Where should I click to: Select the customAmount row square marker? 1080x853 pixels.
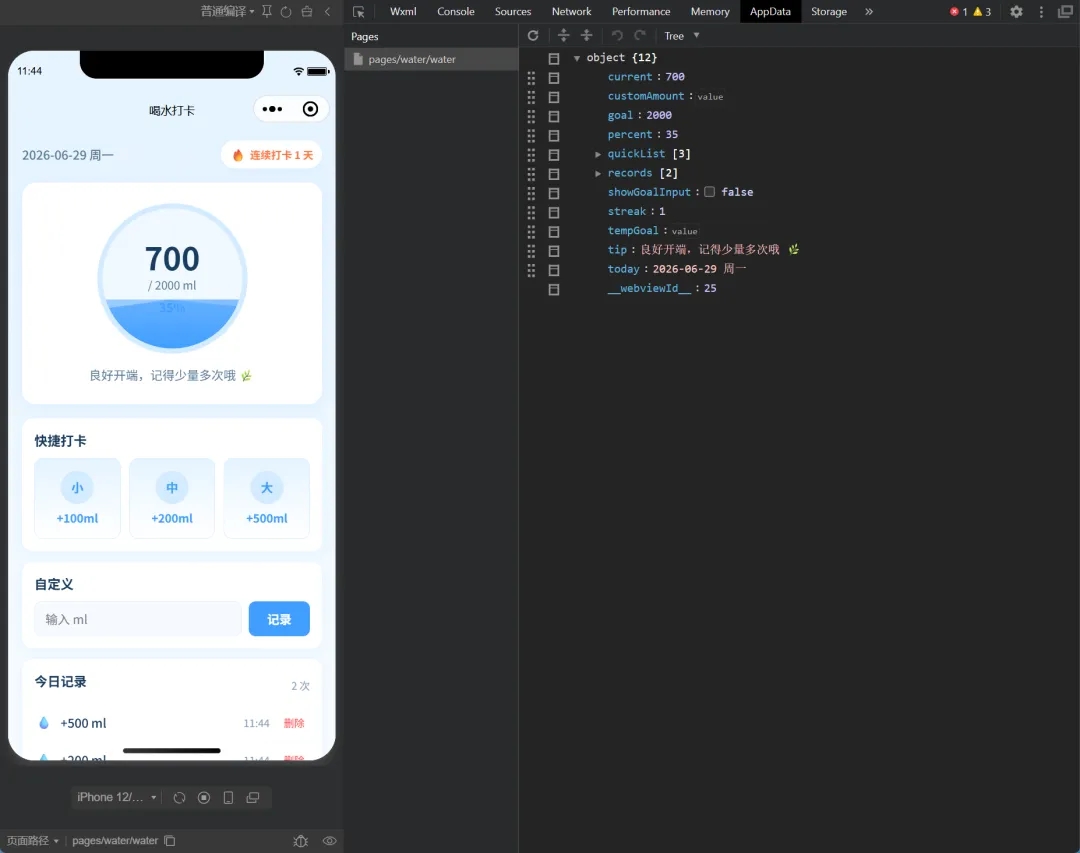pyautogui.click(x=554, y=97)
